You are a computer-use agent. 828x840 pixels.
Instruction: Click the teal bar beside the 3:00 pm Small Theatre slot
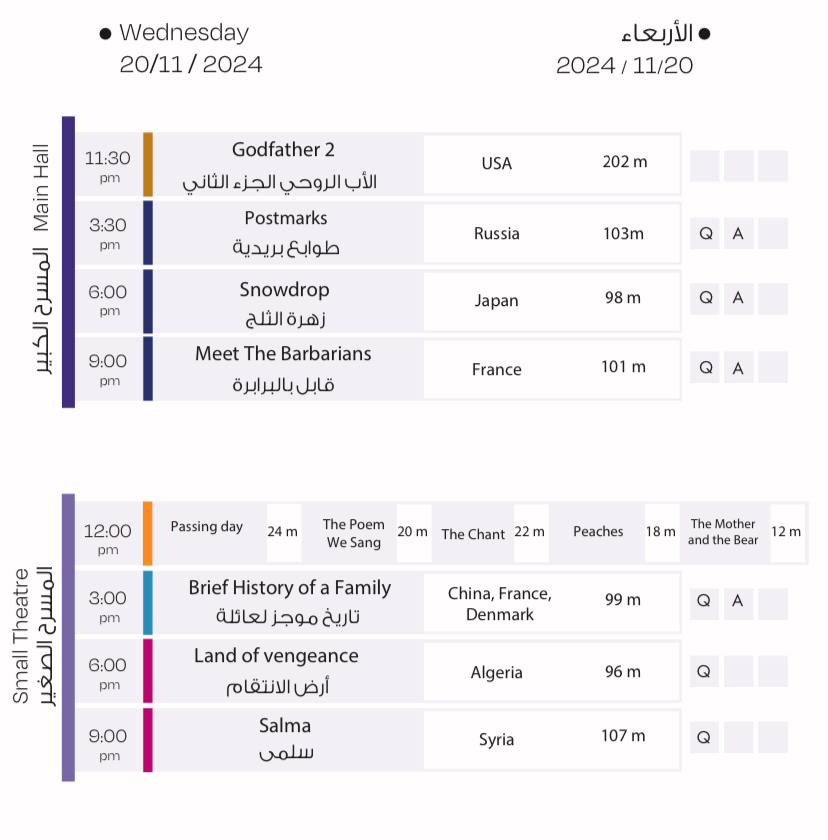pyautogui.click(x=148, y=602)
